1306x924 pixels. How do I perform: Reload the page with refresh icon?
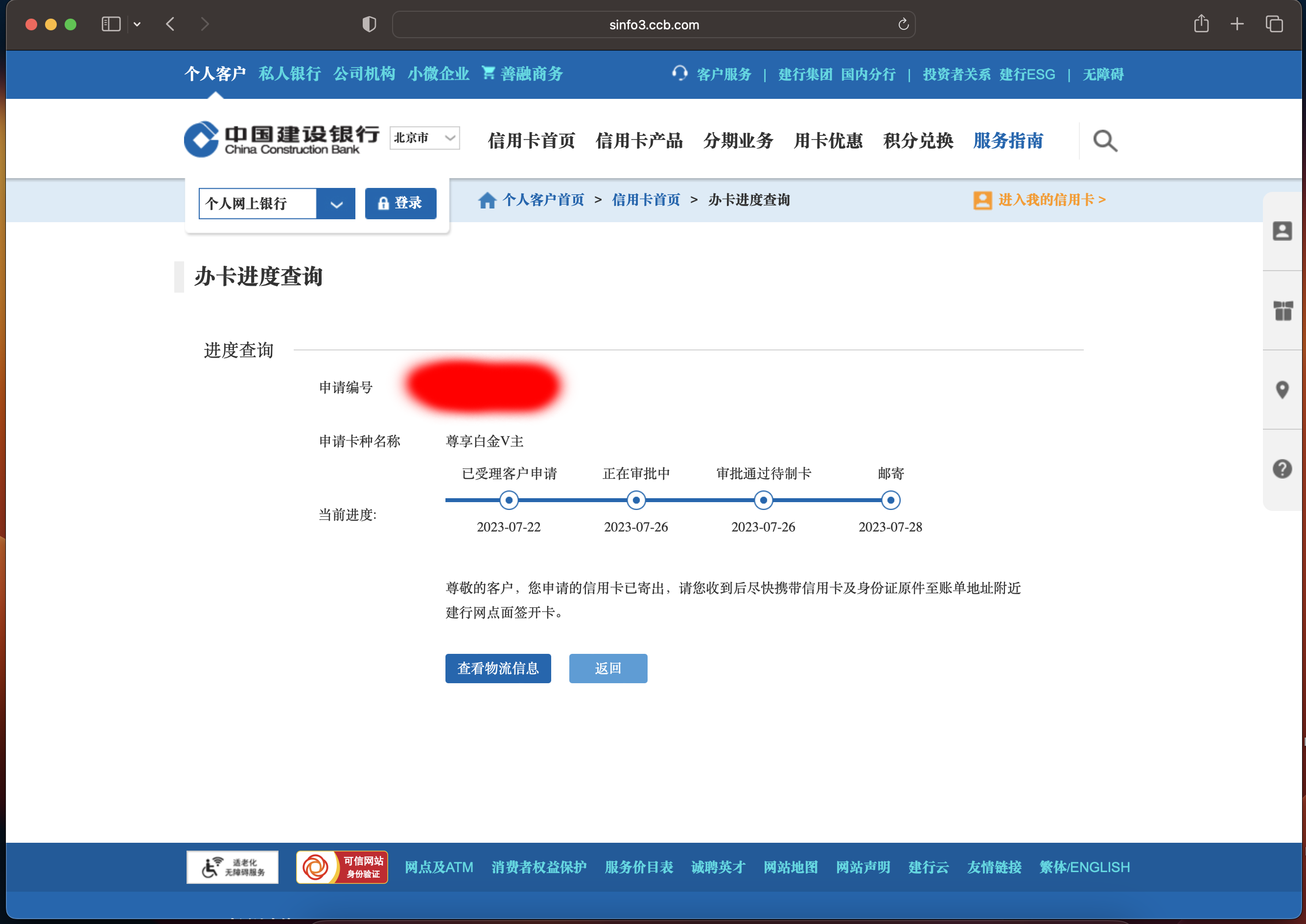[x=903, y=24]
